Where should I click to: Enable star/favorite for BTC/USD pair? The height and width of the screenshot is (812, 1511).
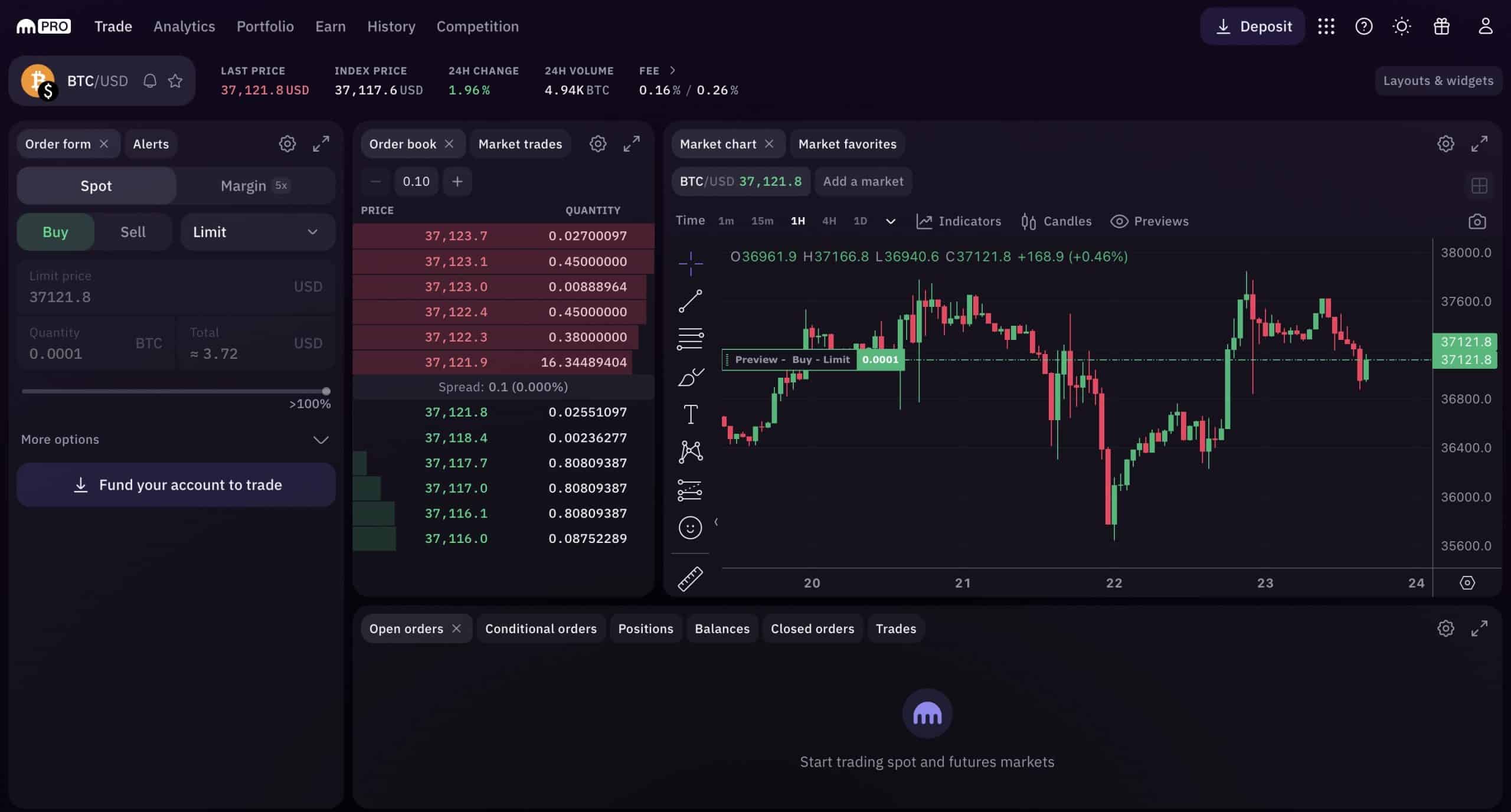pos(176,80)
